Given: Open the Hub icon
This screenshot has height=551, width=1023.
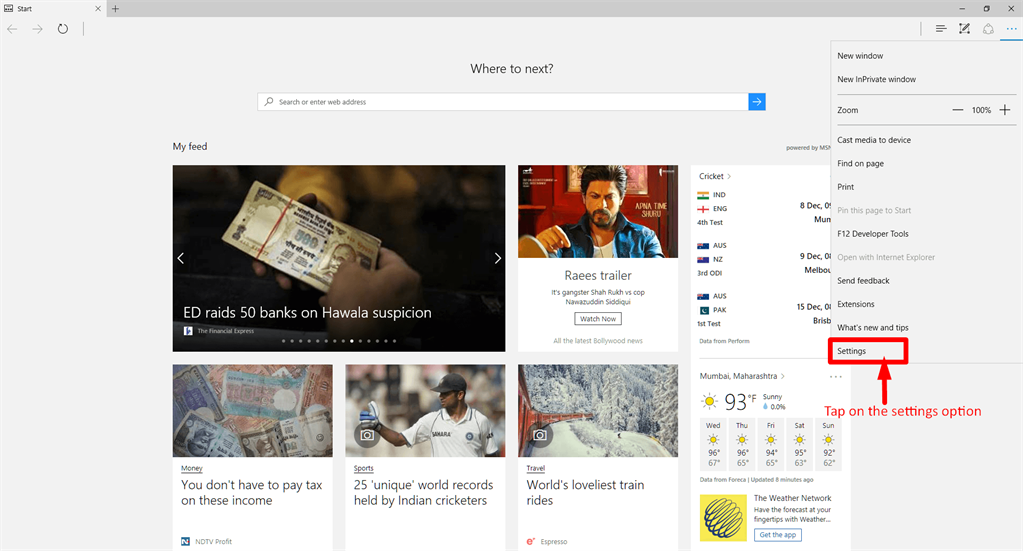Looking at the screenshot, I should 941,29.
